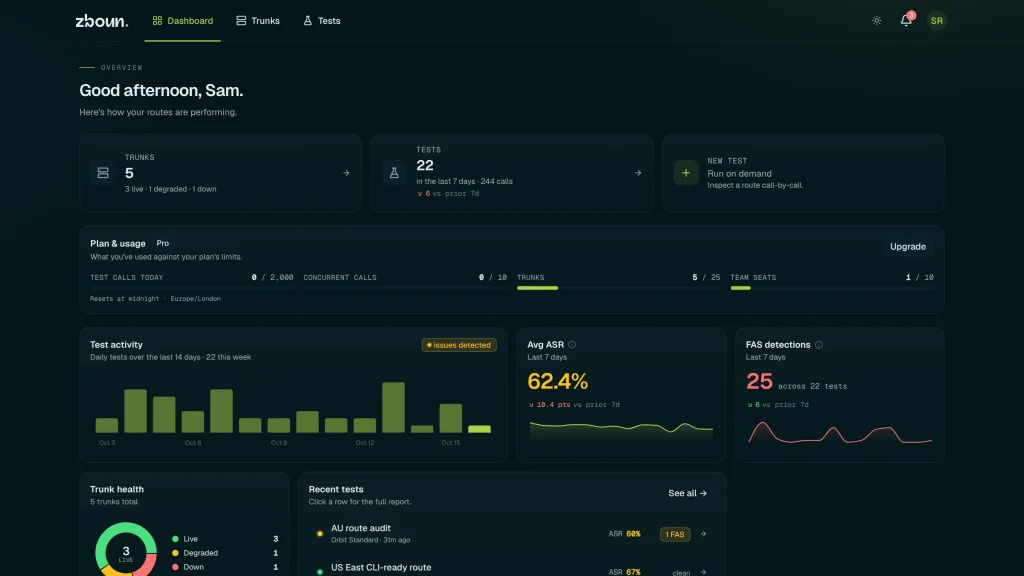1024x576 pixels.
Task: Click See all recent tests link
Action: [688, 494]
